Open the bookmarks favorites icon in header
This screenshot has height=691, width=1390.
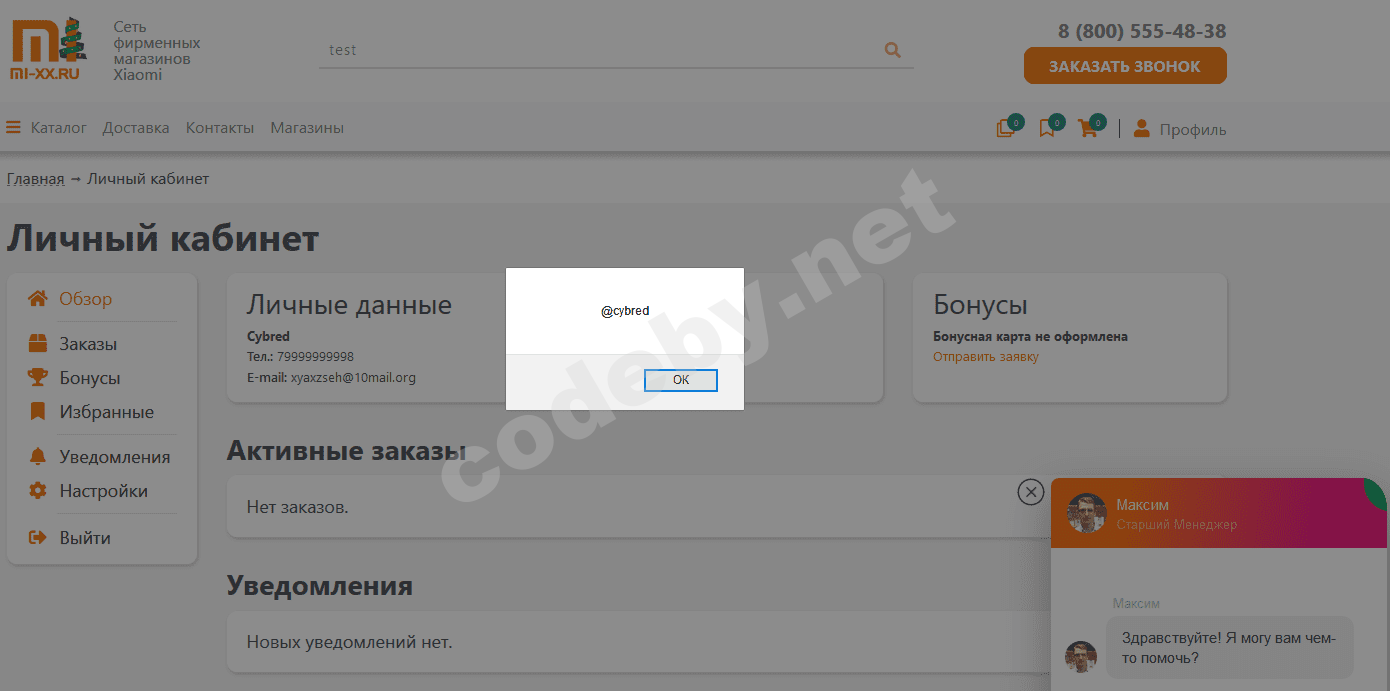tap(1047, 128)
